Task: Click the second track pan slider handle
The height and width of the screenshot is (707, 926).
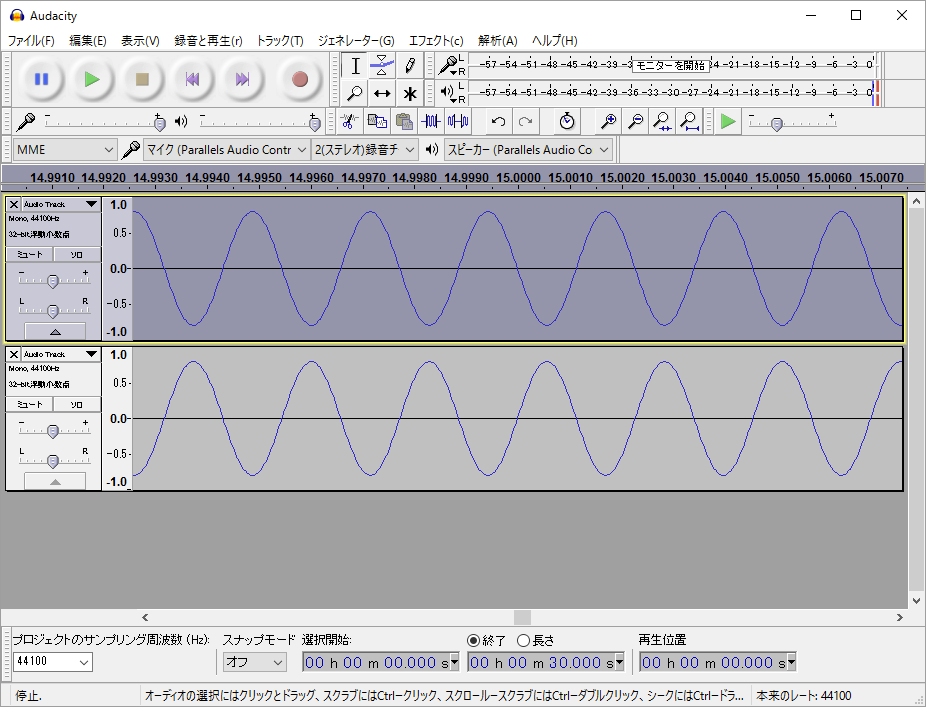Action: tap(53, 461)
